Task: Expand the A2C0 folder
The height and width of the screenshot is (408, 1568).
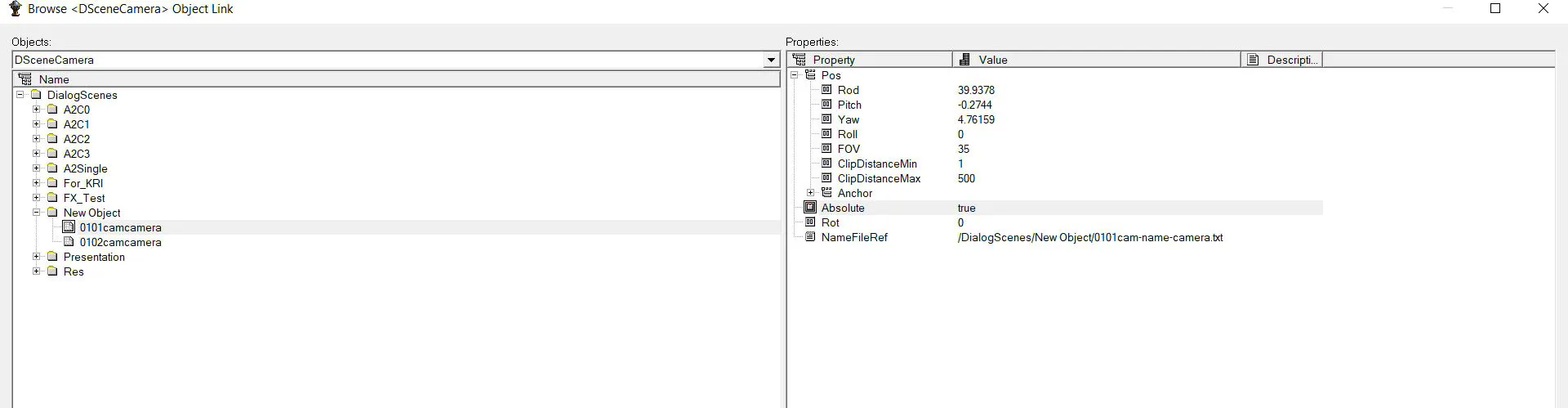Action: [x=36, y=110]
